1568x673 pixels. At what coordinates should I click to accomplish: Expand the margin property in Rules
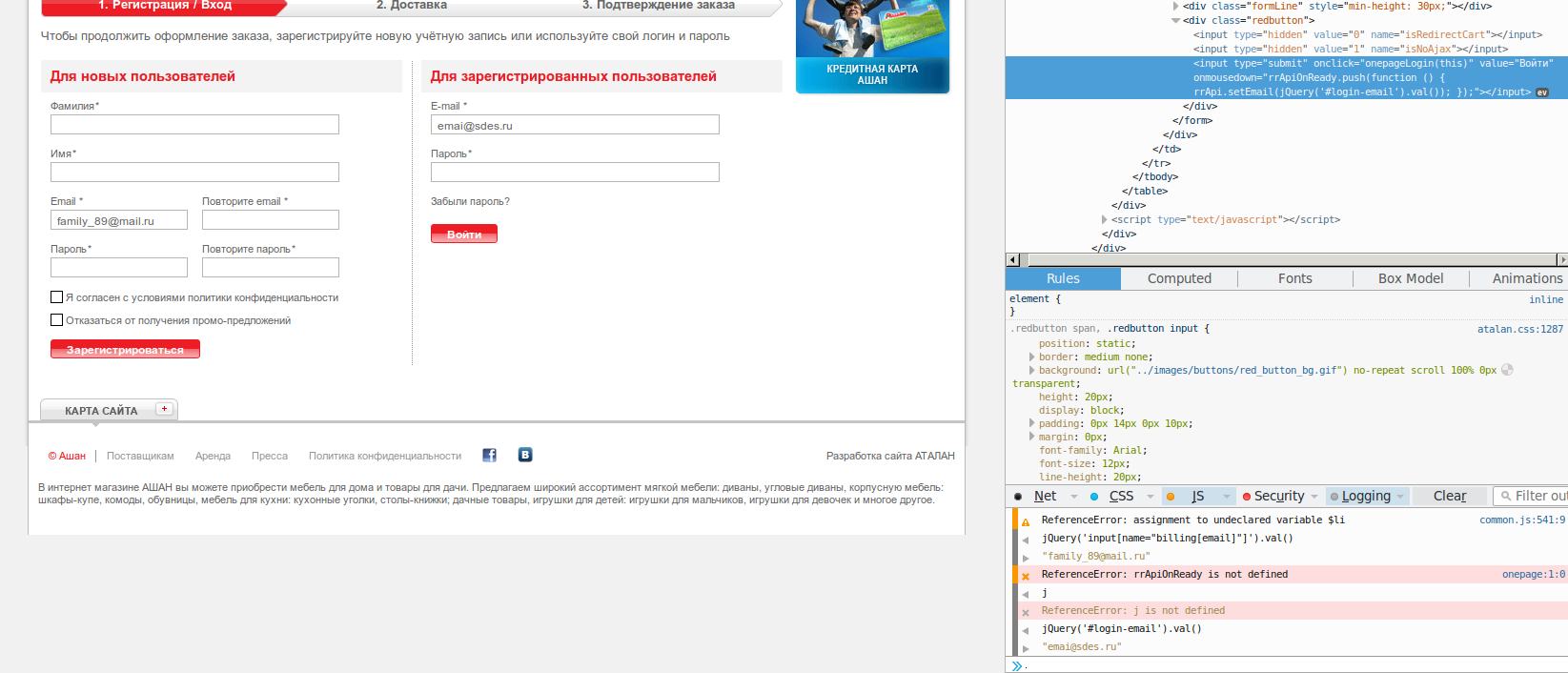pyautogui.click(x=1031, y=437)
